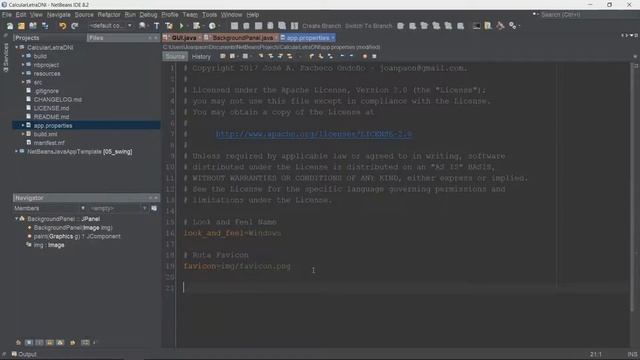Expand the build folder node
This screenshot has width=640, height=360.
pos(23,56)
